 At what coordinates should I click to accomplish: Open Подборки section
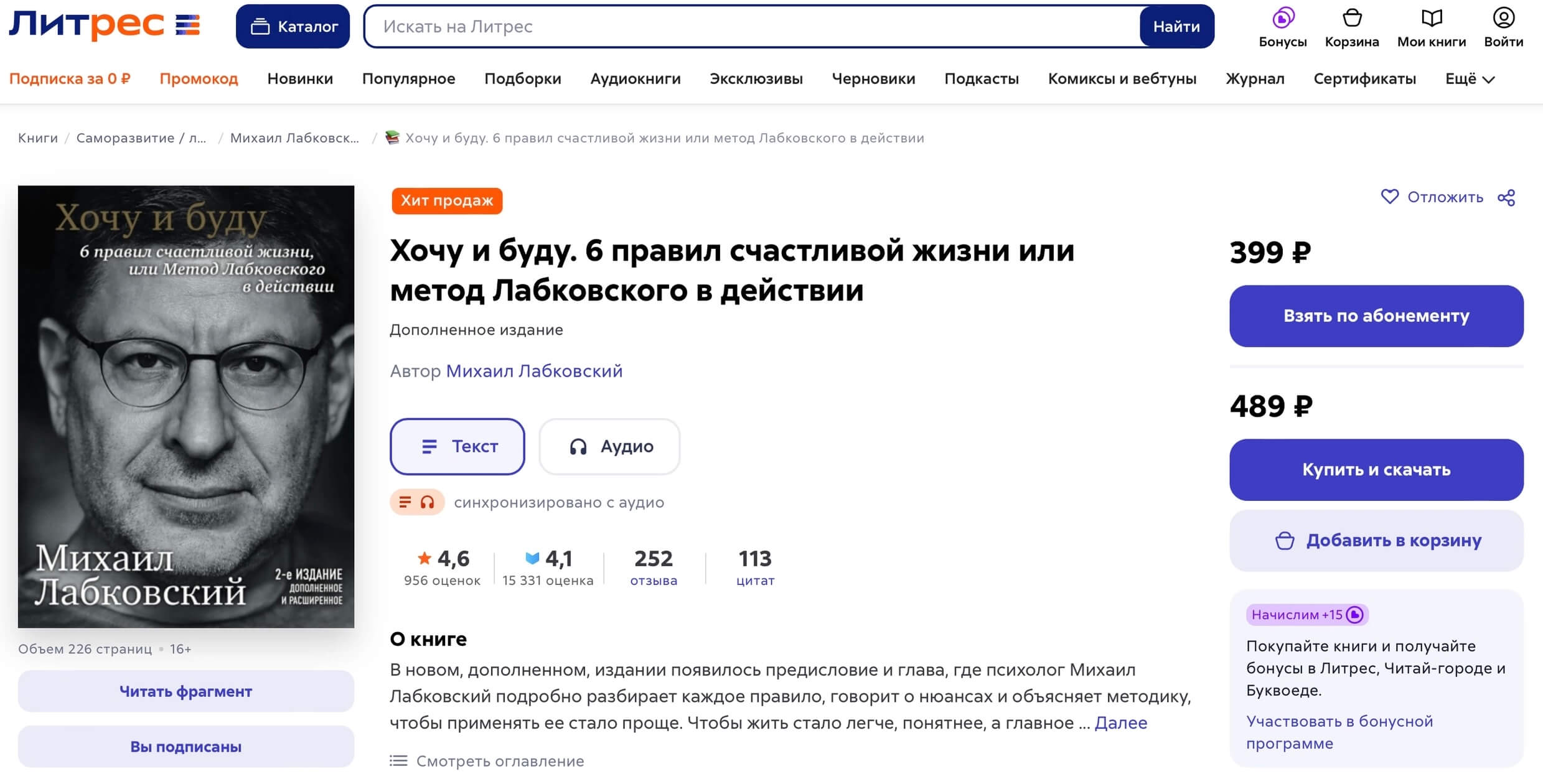(x=523, y=79)
